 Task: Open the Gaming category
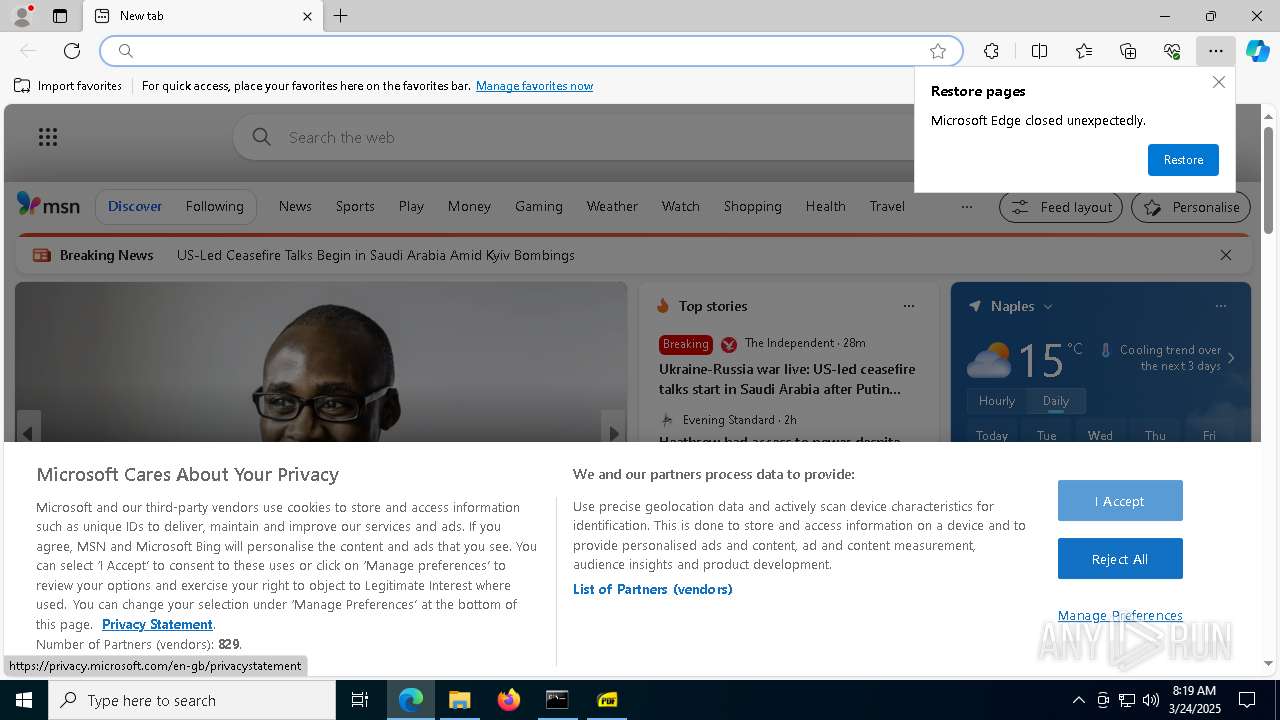click(539, 206)
